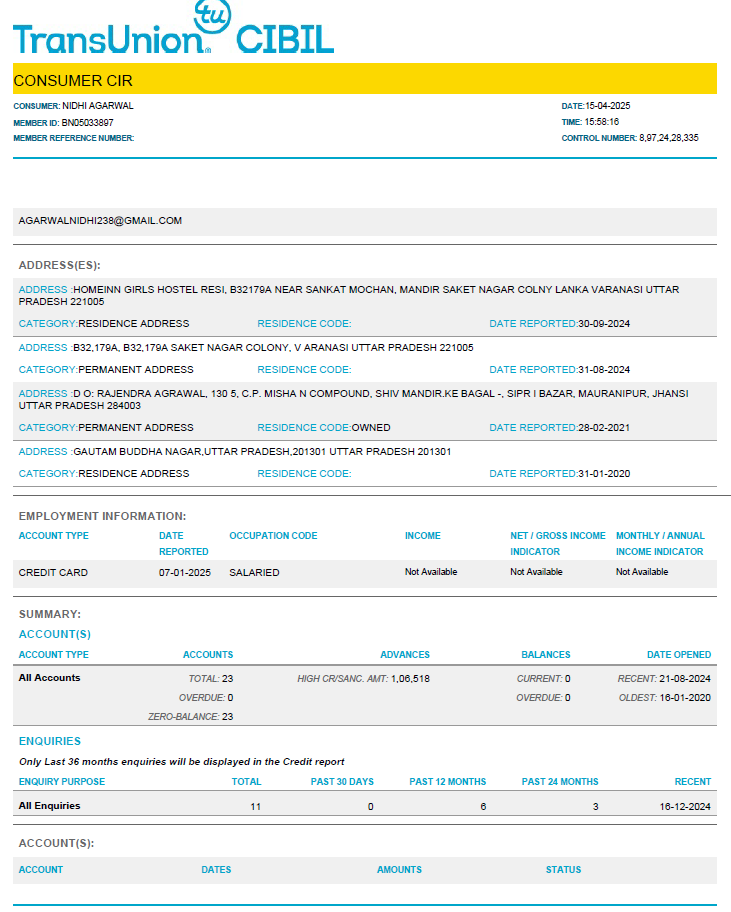Viewport: 731px width, 912px height.
Task: Click the control number 8,97,24,28,335
Action: (x=668, y=138)
